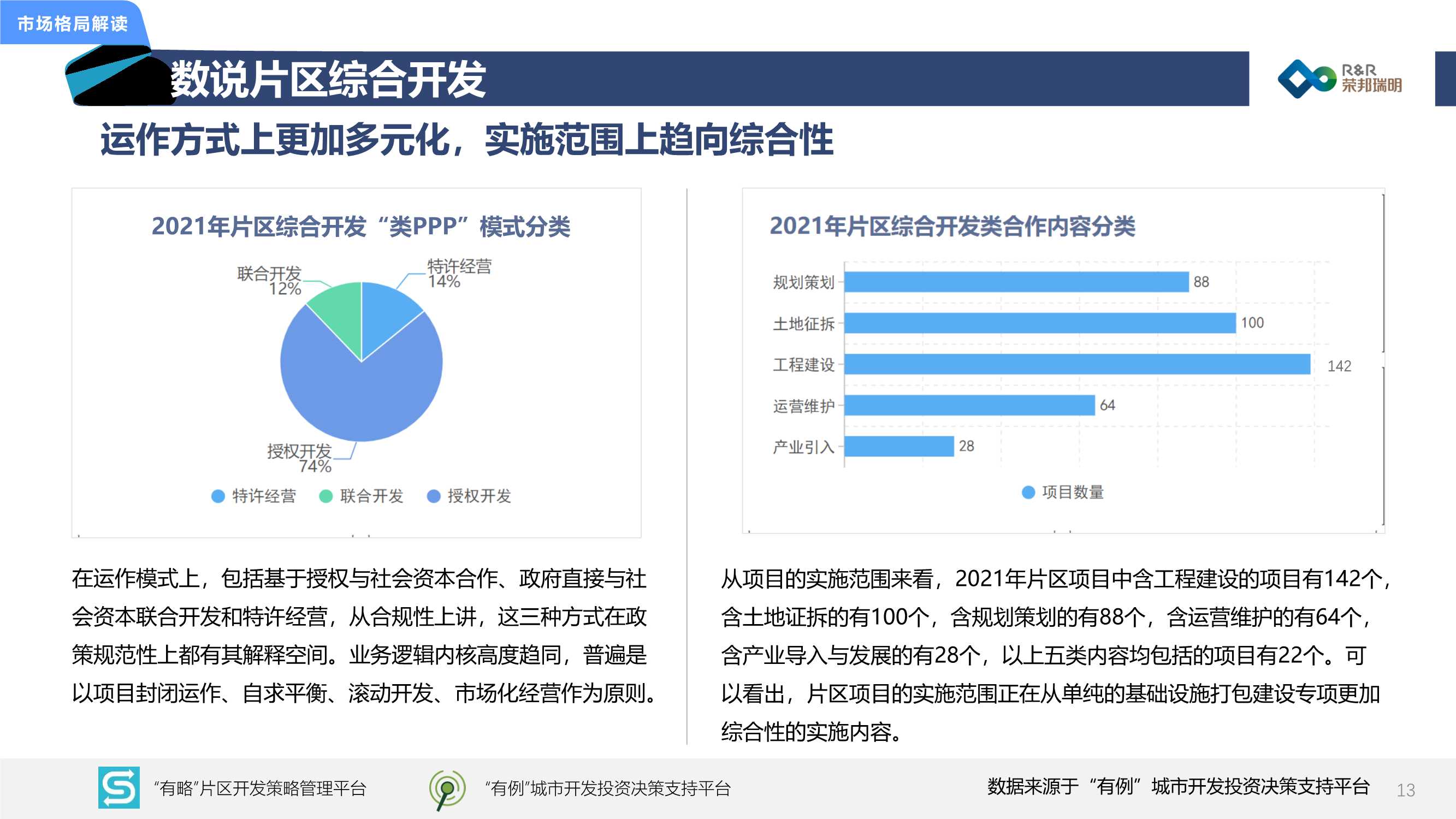
Task: Click the title 数说片区综合开发
Action: pyautogui.click(x=328, y=79)
